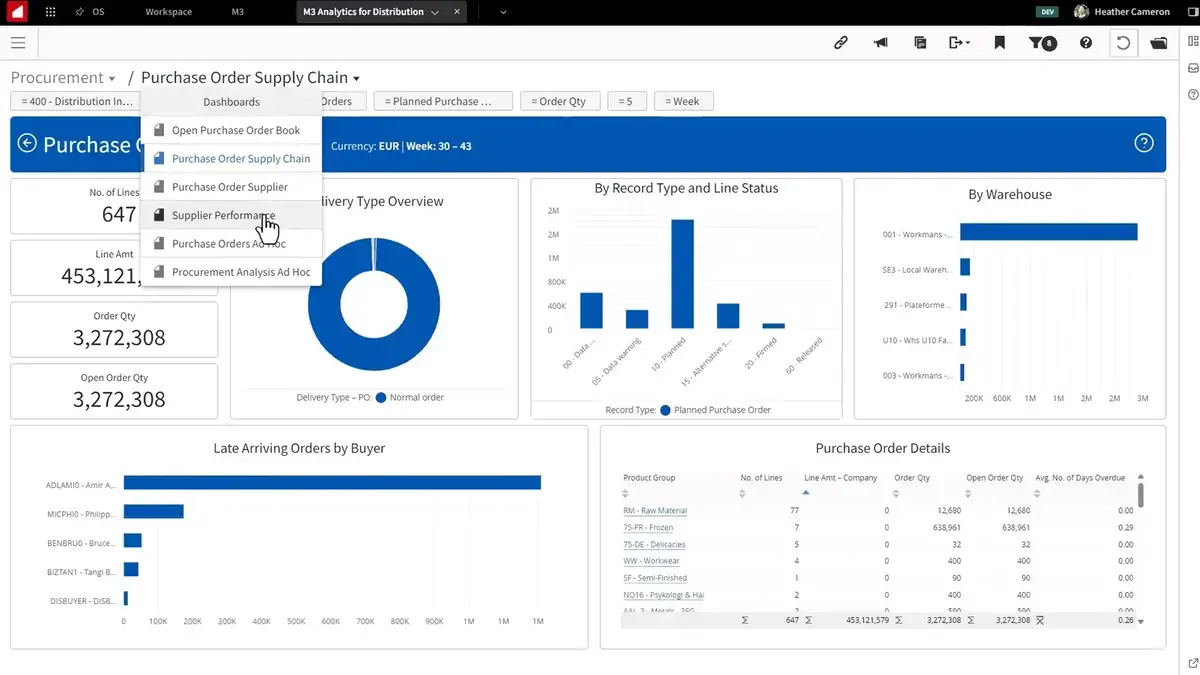1200x675 pixels.
Task: Select Procurement Analysis Ad Hoc dashboard
Action: tap(231, 272)
